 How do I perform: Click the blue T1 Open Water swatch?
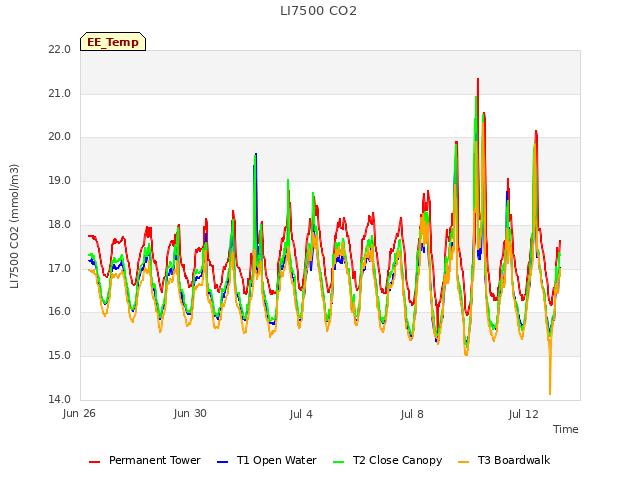click(222, 462)
